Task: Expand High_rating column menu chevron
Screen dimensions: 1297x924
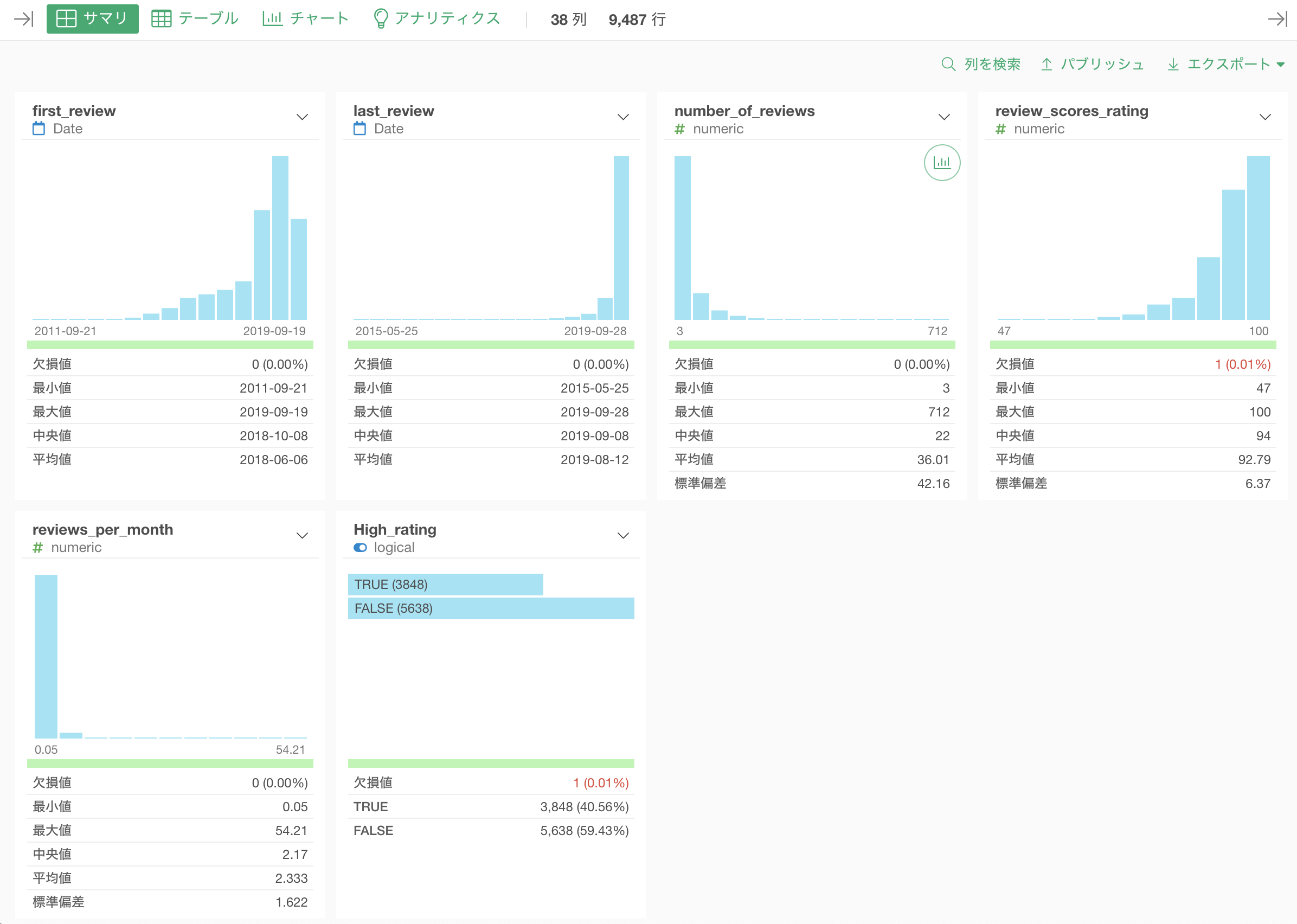Action: (624, 536)
